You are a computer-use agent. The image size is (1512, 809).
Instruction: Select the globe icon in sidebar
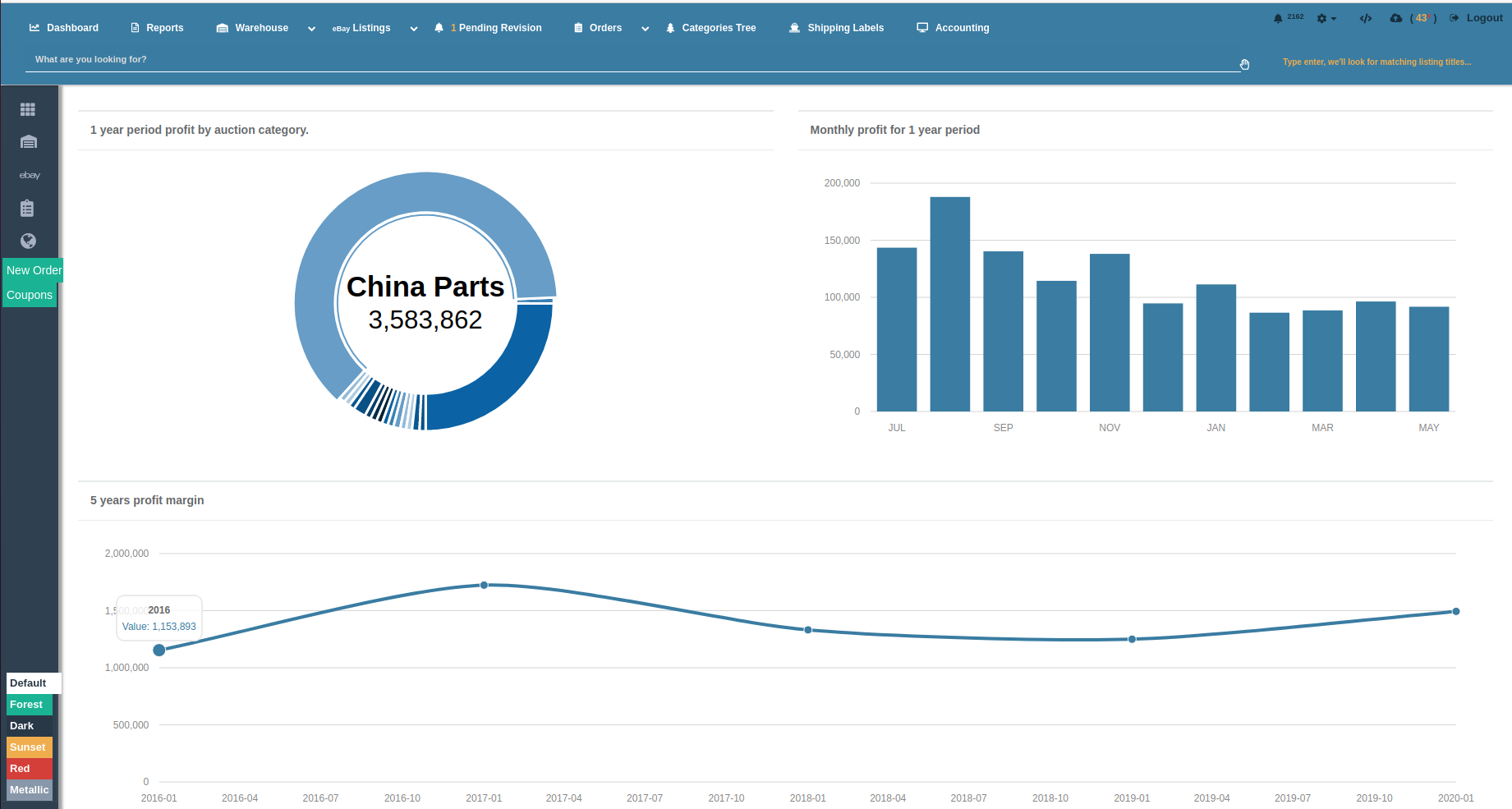(x=28, y=241)
